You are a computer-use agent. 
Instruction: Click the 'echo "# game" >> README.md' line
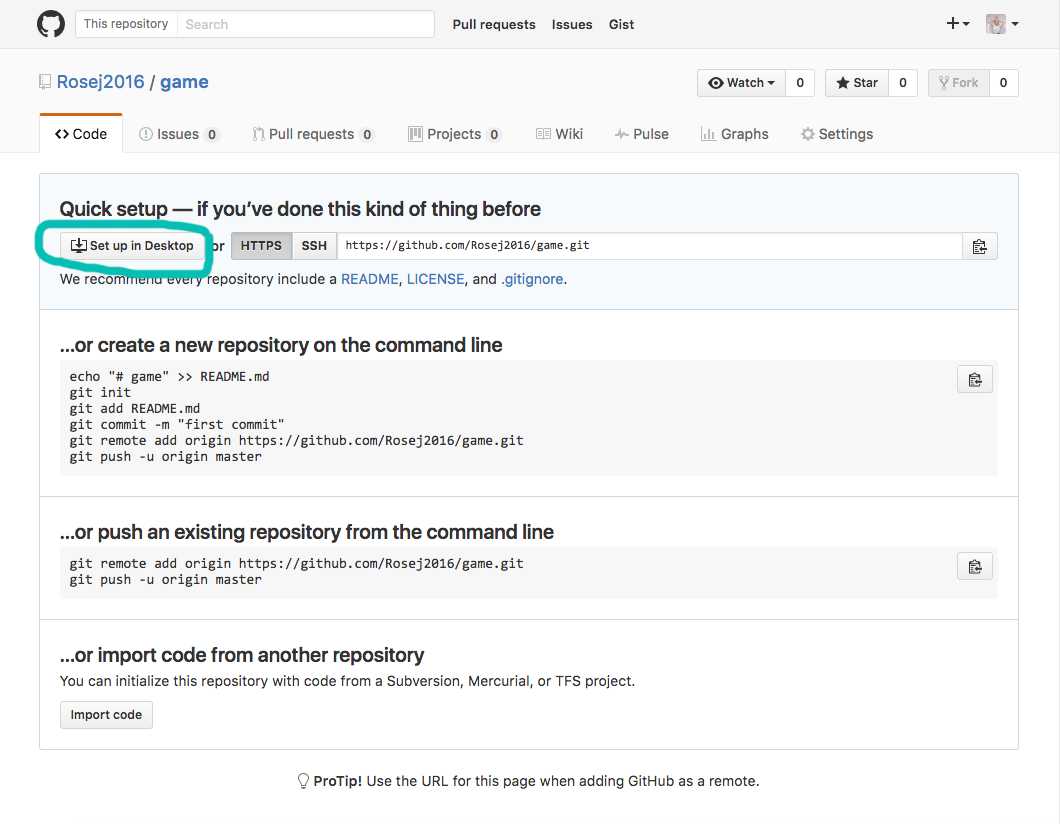[x=169, y=377]
